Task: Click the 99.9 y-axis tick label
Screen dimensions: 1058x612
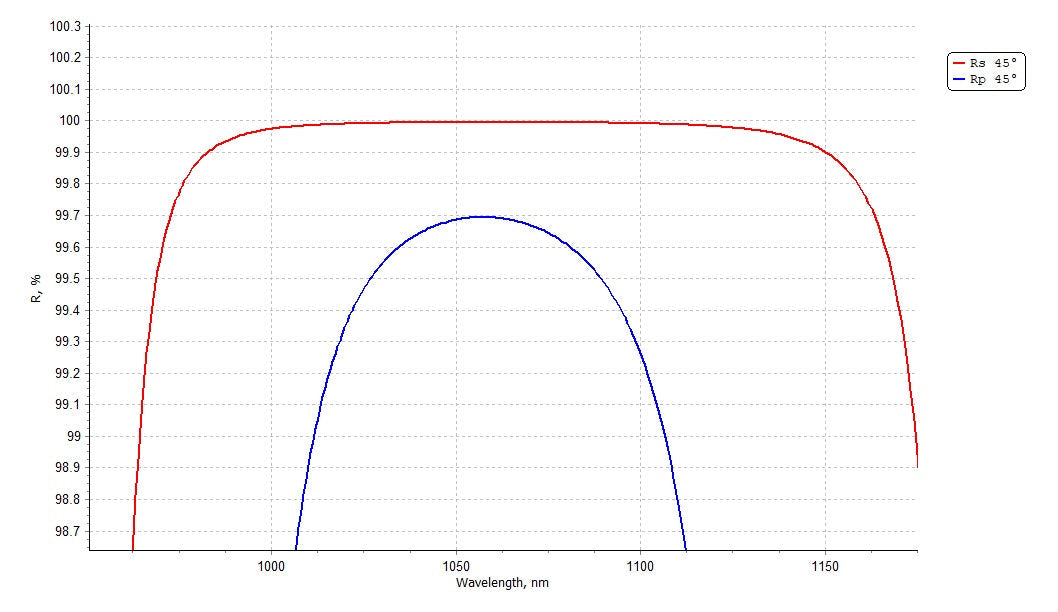Action: coord(67,152)
